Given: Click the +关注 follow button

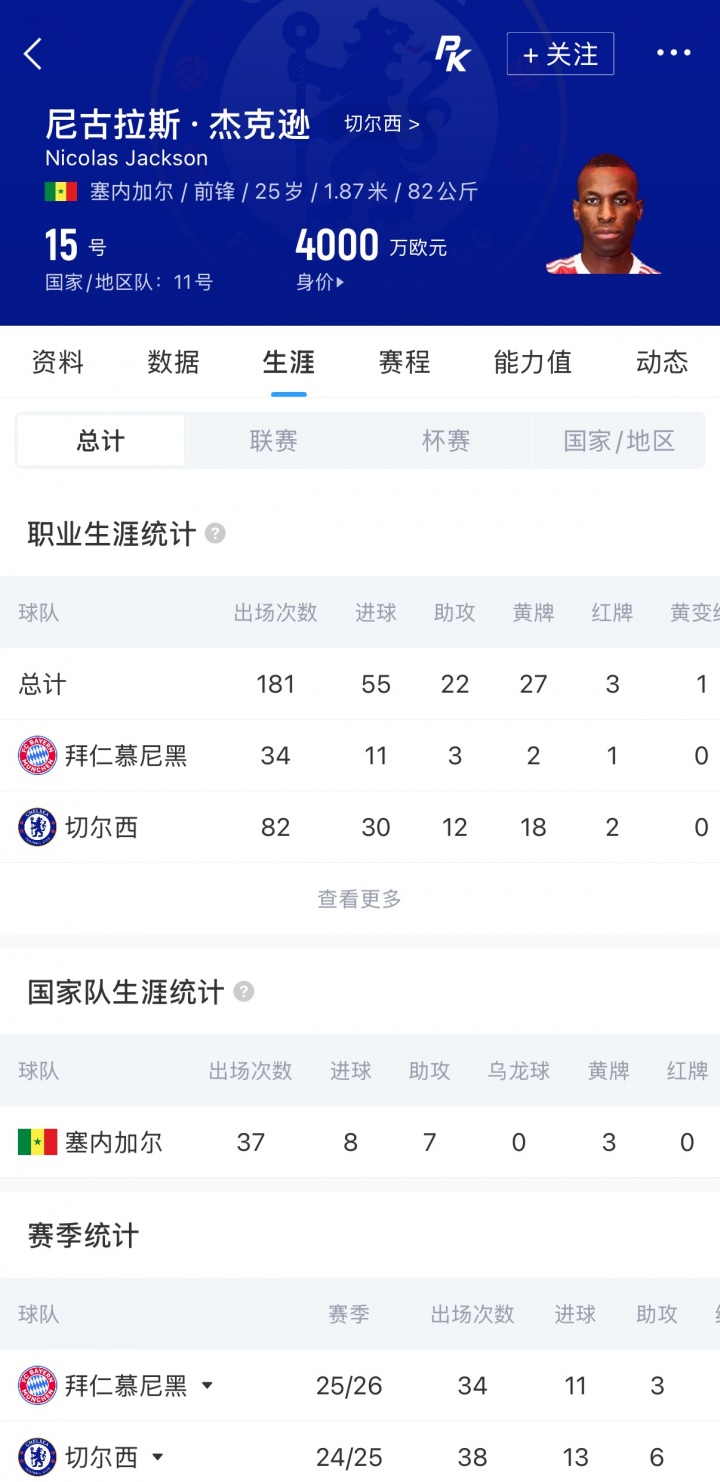Looking at the screenshot, I should 560,54.
